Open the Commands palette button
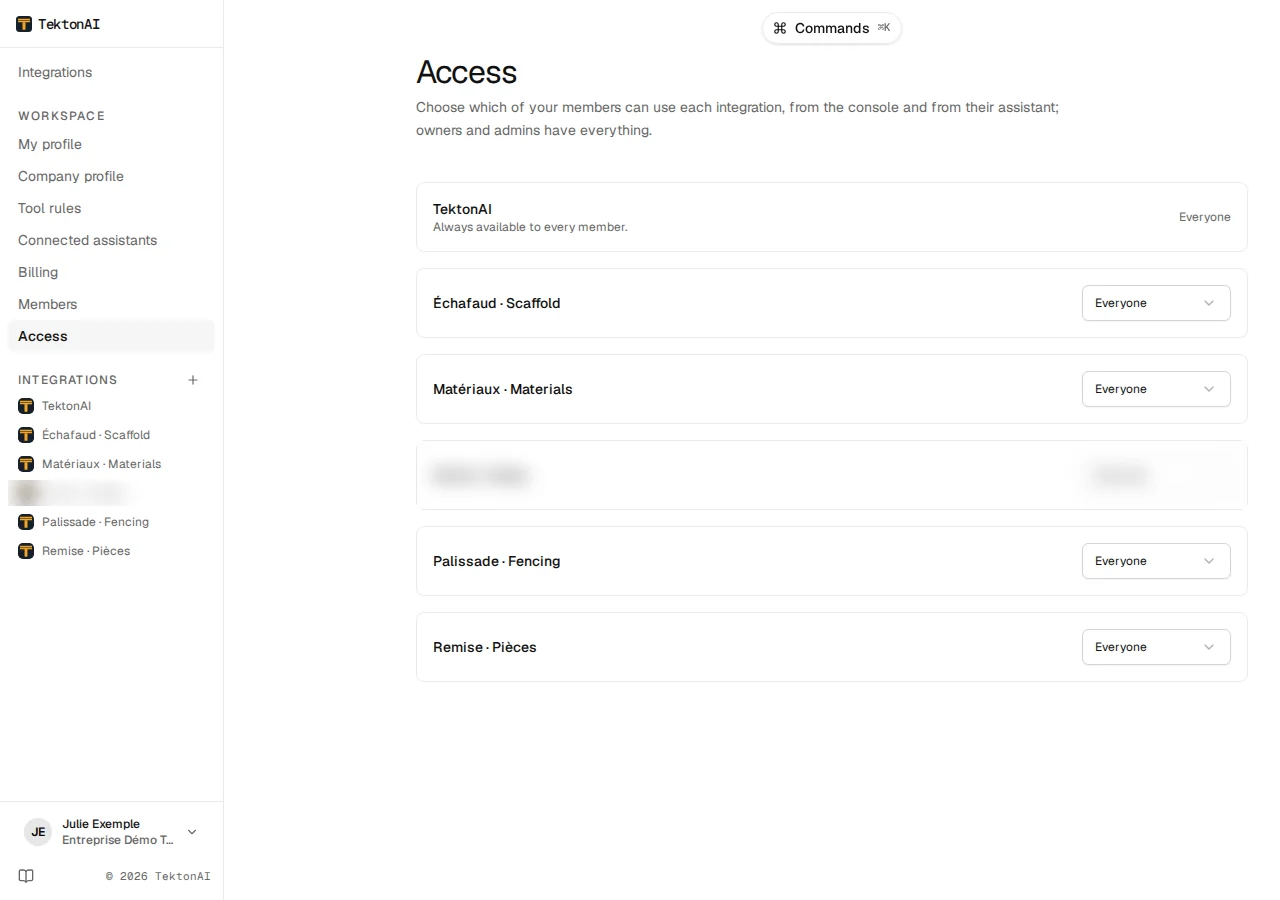This screenshot has height=900, width=1280. [832, 28]
